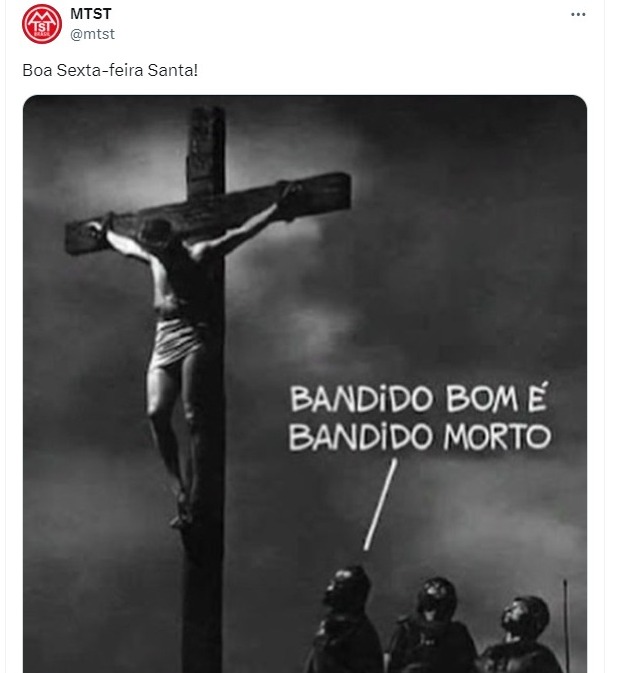Click the leftmost soldier looking up
Viewport: 617px width, 673px height.
pos(345,620)
